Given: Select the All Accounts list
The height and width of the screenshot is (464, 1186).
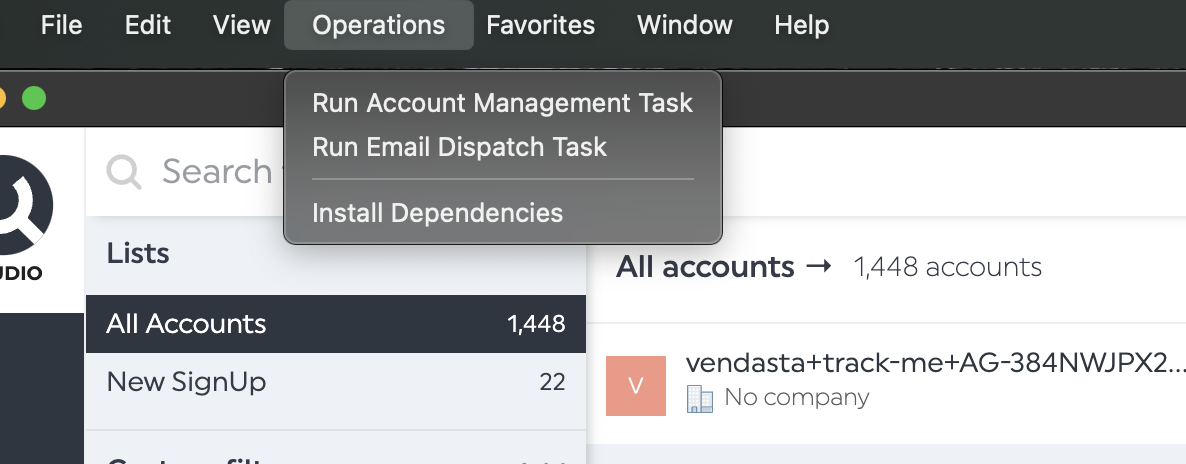Looking at the screenshot, I should [x=336, y=324].
